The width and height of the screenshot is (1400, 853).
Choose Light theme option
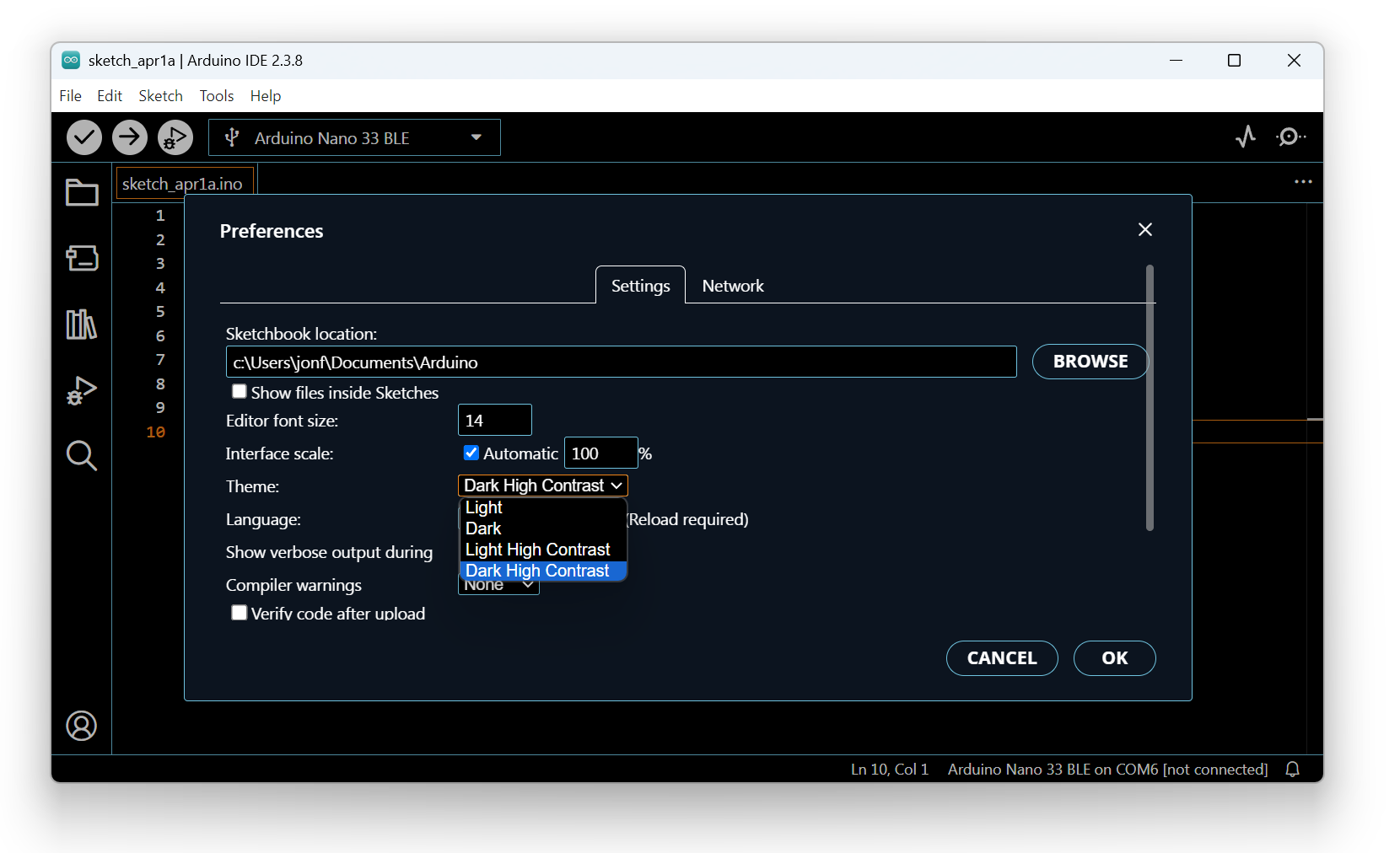pyautogui.click(x=543, y=507)
